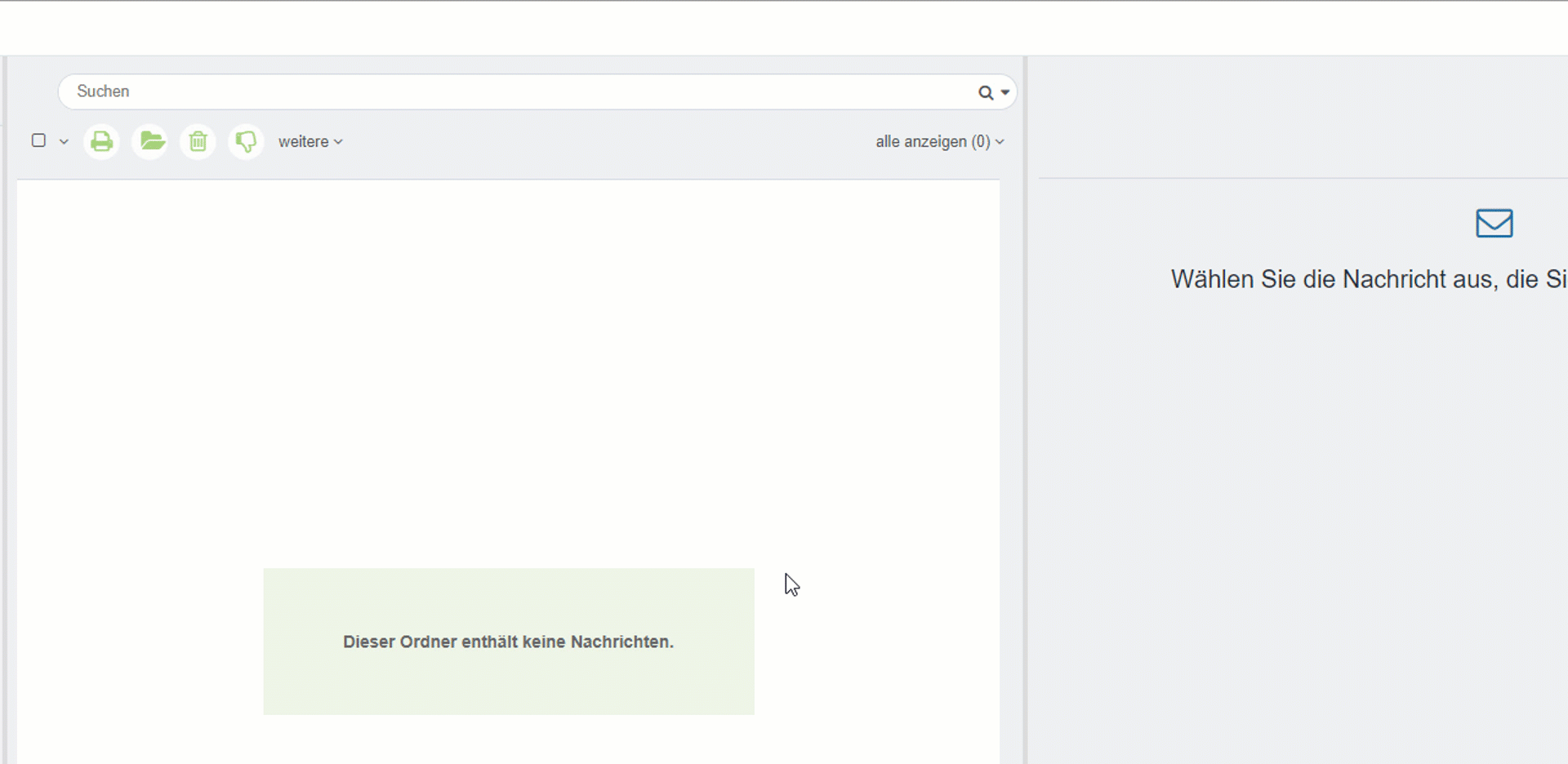Click the trash can delete icon
This screenshot has height=764, width=1568.
[198, 142]
